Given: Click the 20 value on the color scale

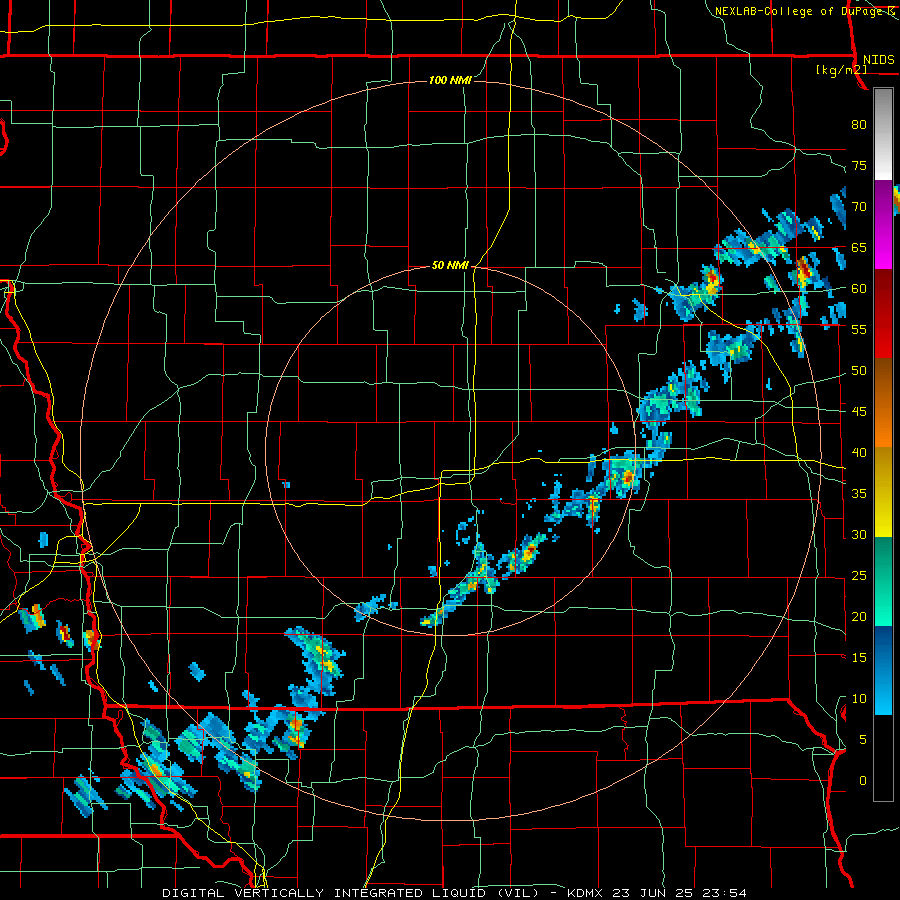Looking at the screenshot, I should (x=859, y=616).
